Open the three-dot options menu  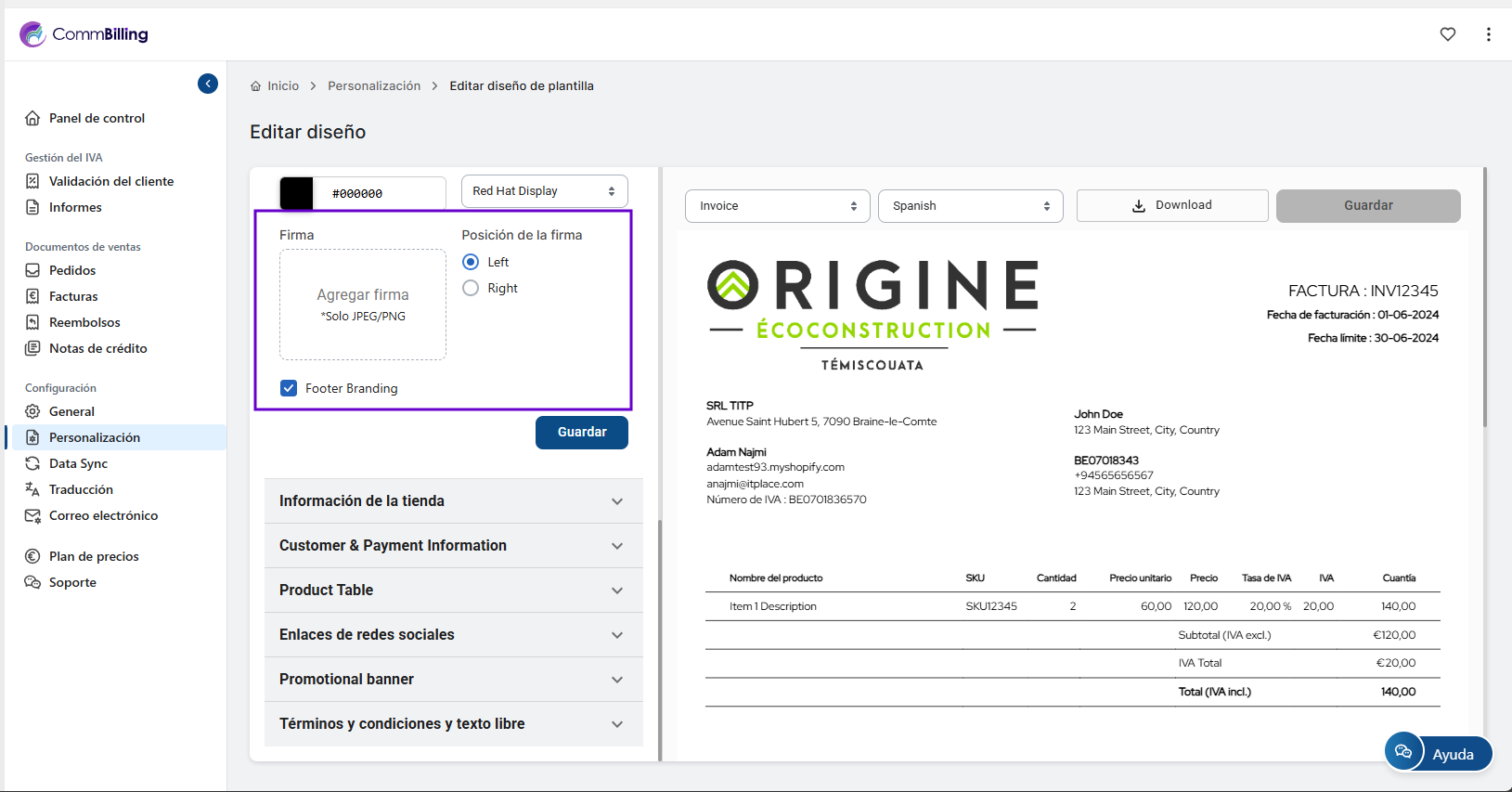[1488, 34]
